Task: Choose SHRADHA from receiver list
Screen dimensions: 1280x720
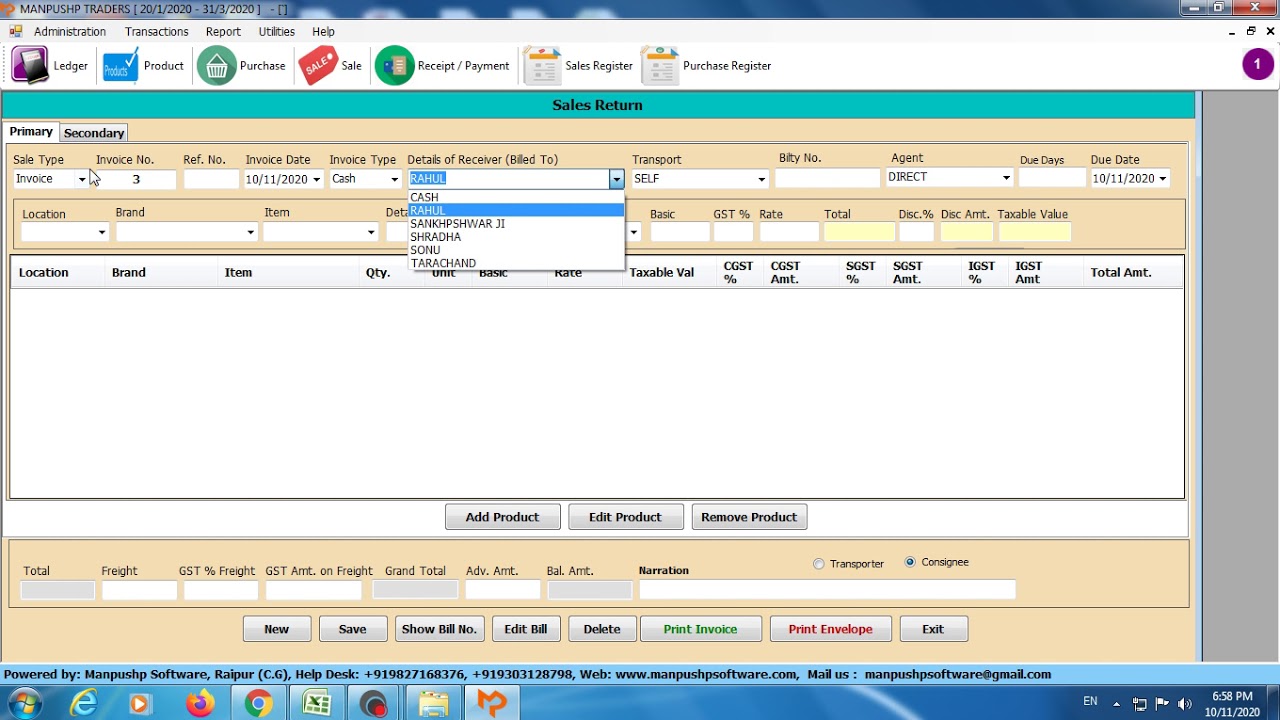Action: point(516,237)
